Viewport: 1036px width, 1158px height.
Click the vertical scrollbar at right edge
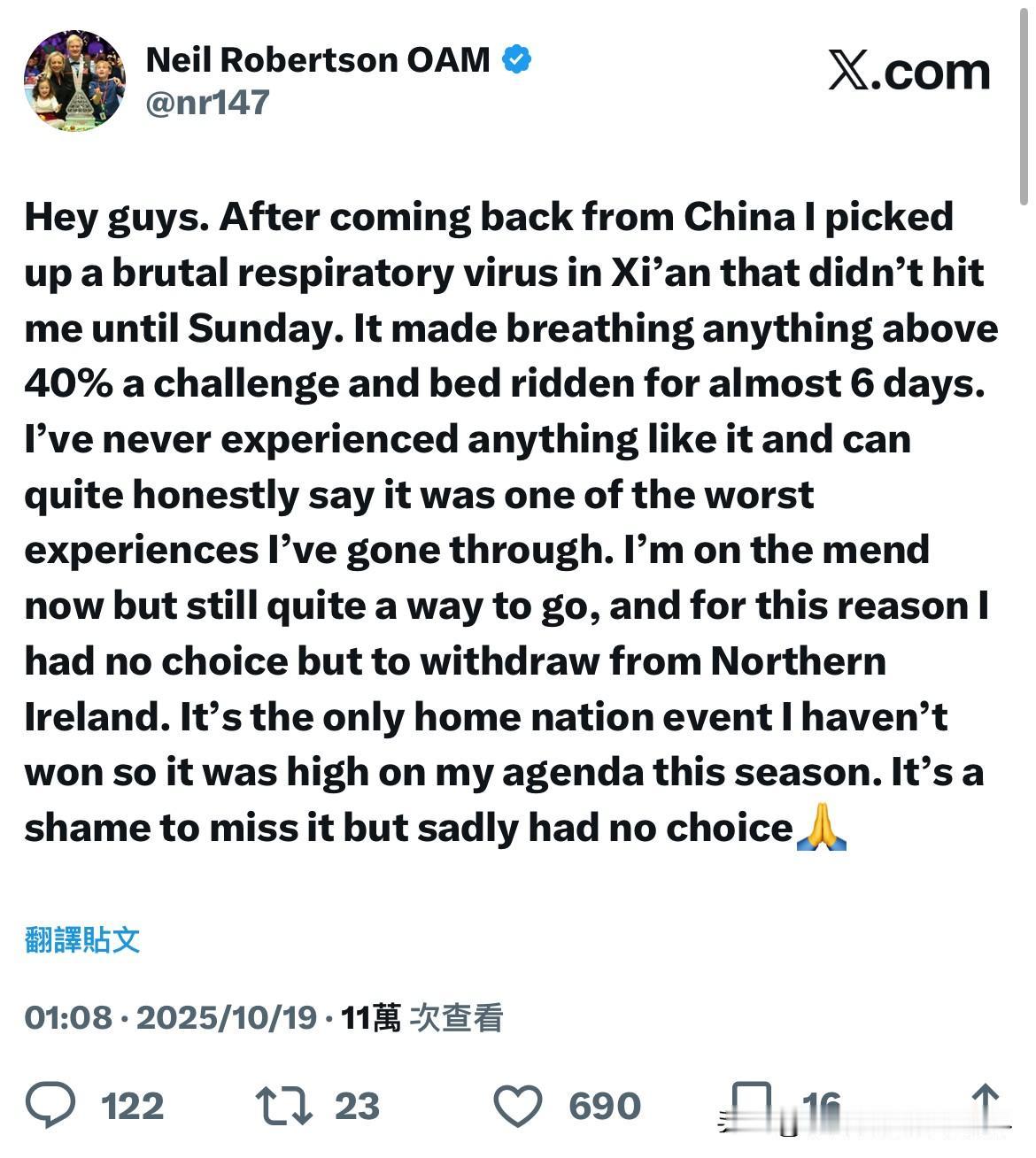pyautogui.click(x=1025, y=106)
